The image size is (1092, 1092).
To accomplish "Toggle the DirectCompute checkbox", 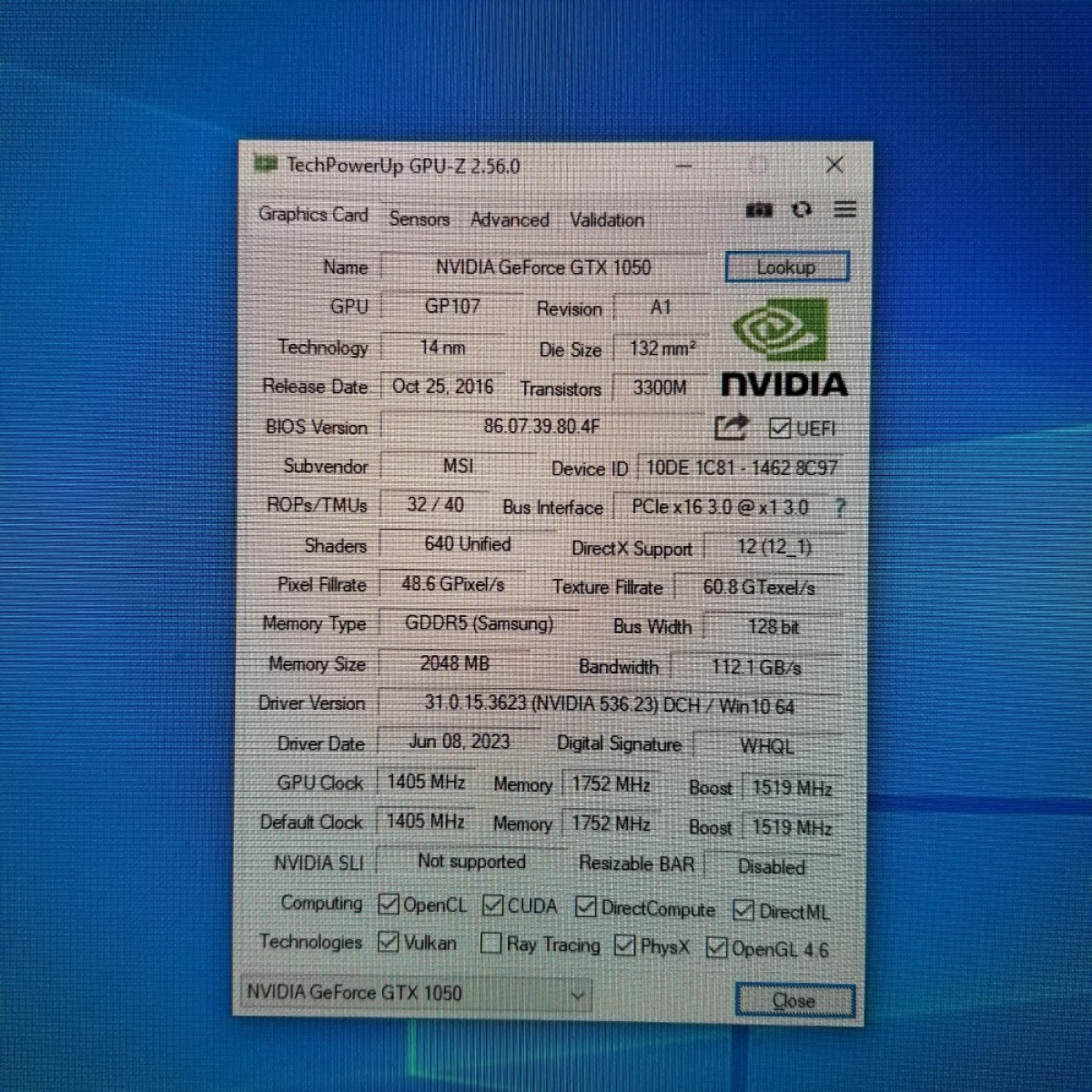I will coord(586,907).
